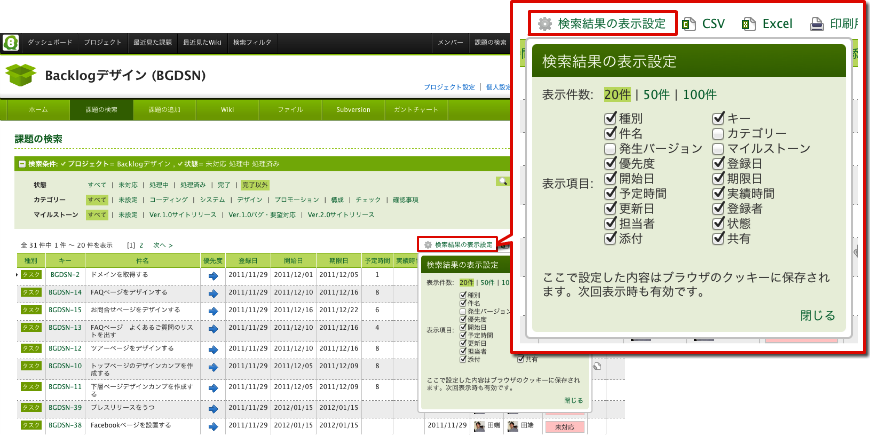The image size is (870, 435).
Task: Toggle the 実績時間 checkbox in the enlarged panel
Action: [x=718, y=193]
